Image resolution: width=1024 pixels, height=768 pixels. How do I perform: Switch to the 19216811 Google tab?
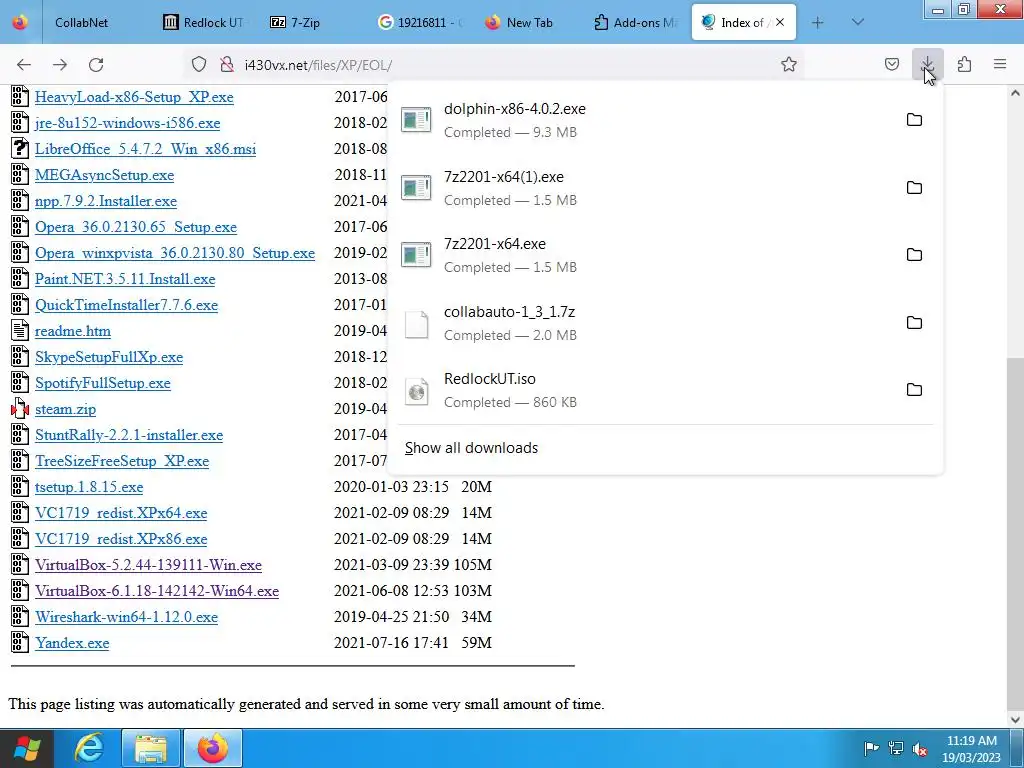(419, 22)
